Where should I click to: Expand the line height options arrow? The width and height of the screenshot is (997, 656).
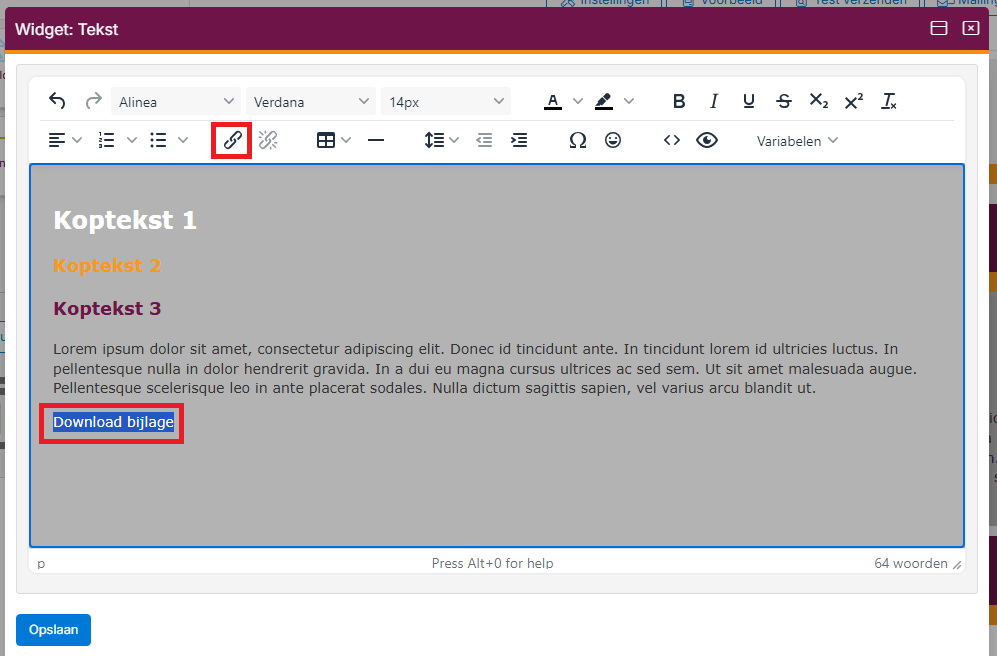click(x=454, y=140)
